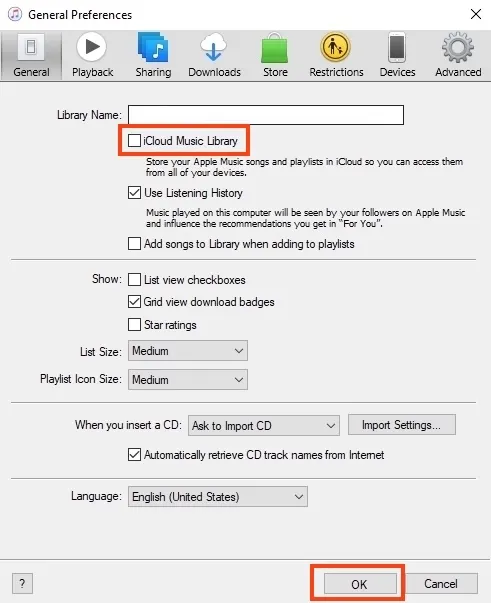This screenshot has width=491, height=603.
Task: Uncheck Automatically retrieve CD track names
Action: tap(134, 455)
